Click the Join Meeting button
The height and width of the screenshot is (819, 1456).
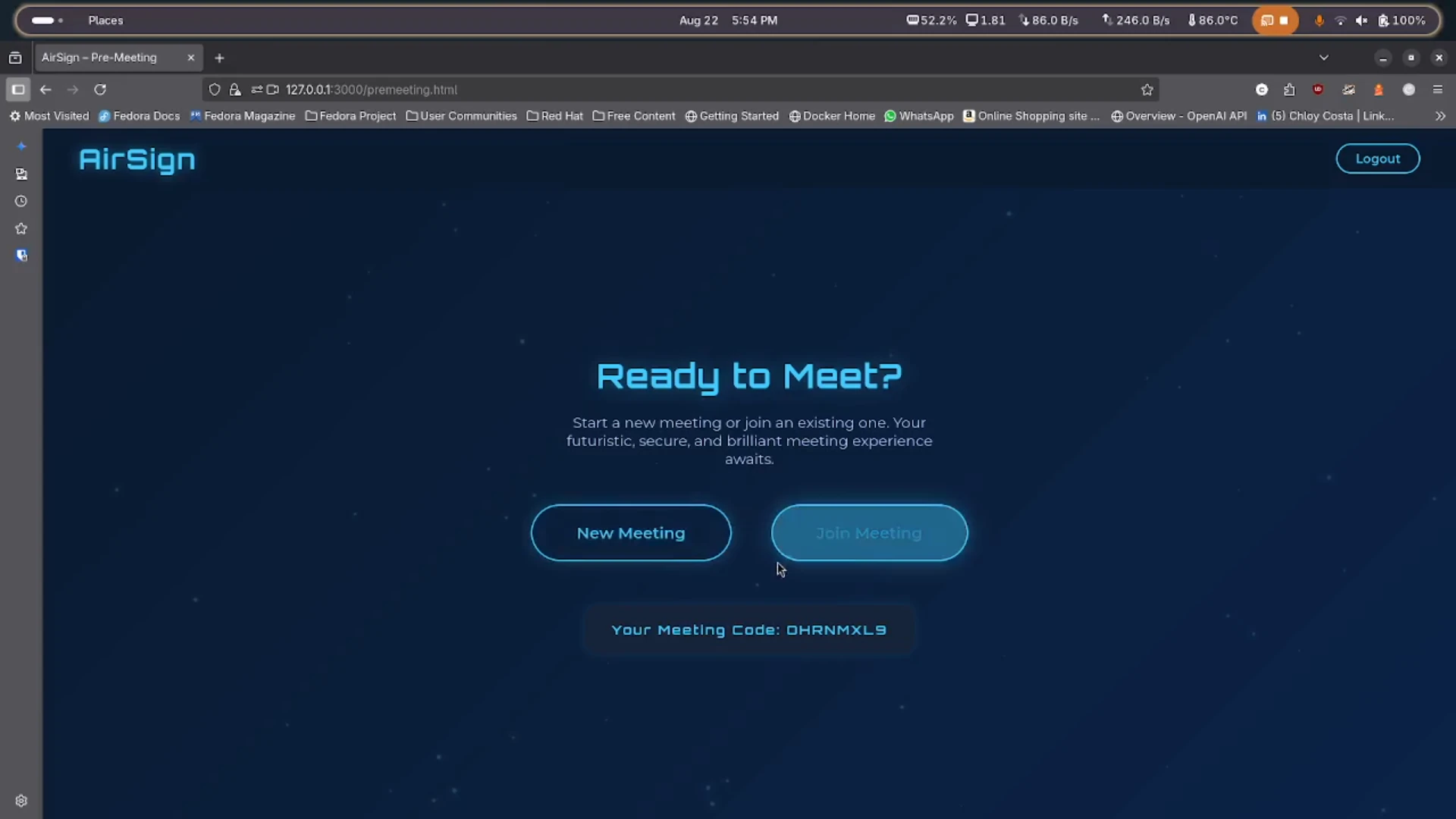869,532
